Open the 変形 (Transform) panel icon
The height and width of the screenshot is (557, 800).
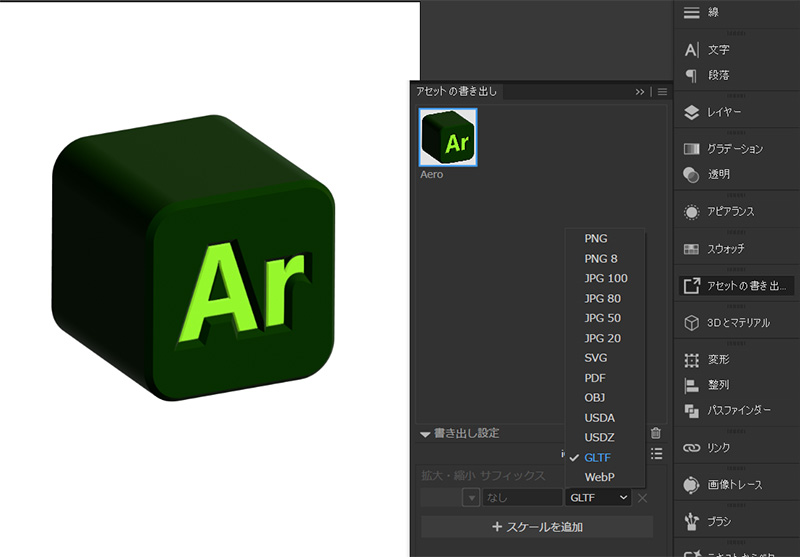pos(691,360)
